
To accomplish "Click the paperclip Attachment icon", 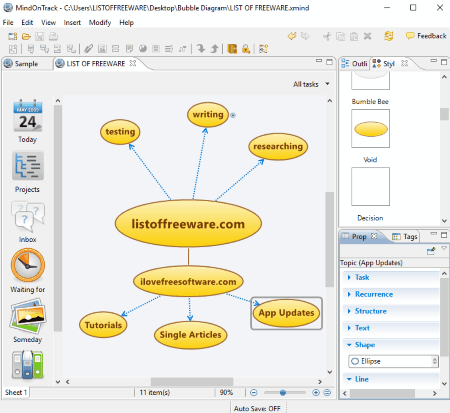I will [x=88, y=49].
